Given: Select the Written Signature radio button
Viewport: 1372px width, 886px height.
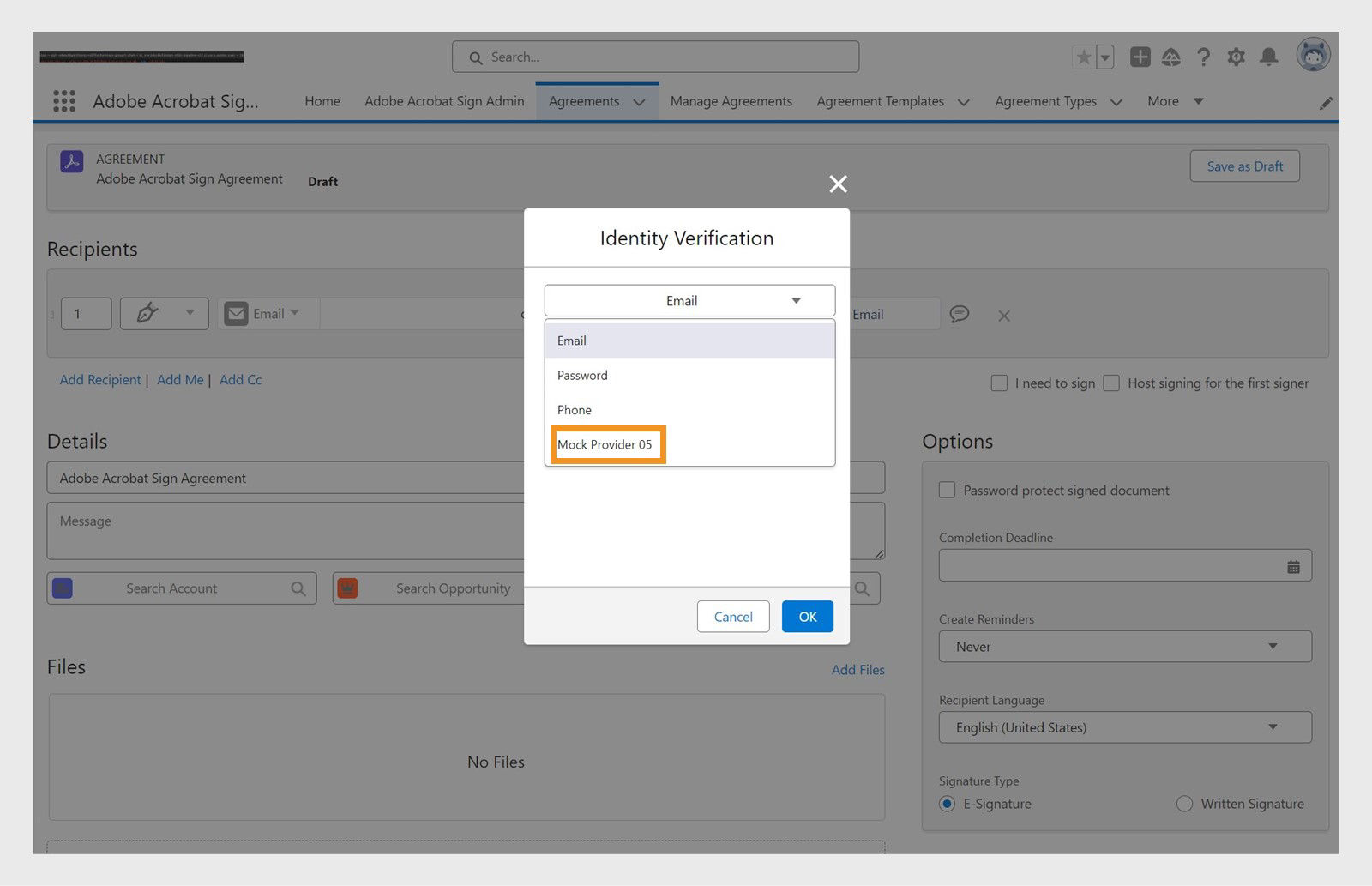Looking at the screenshot, I should tap(1184, 804).
